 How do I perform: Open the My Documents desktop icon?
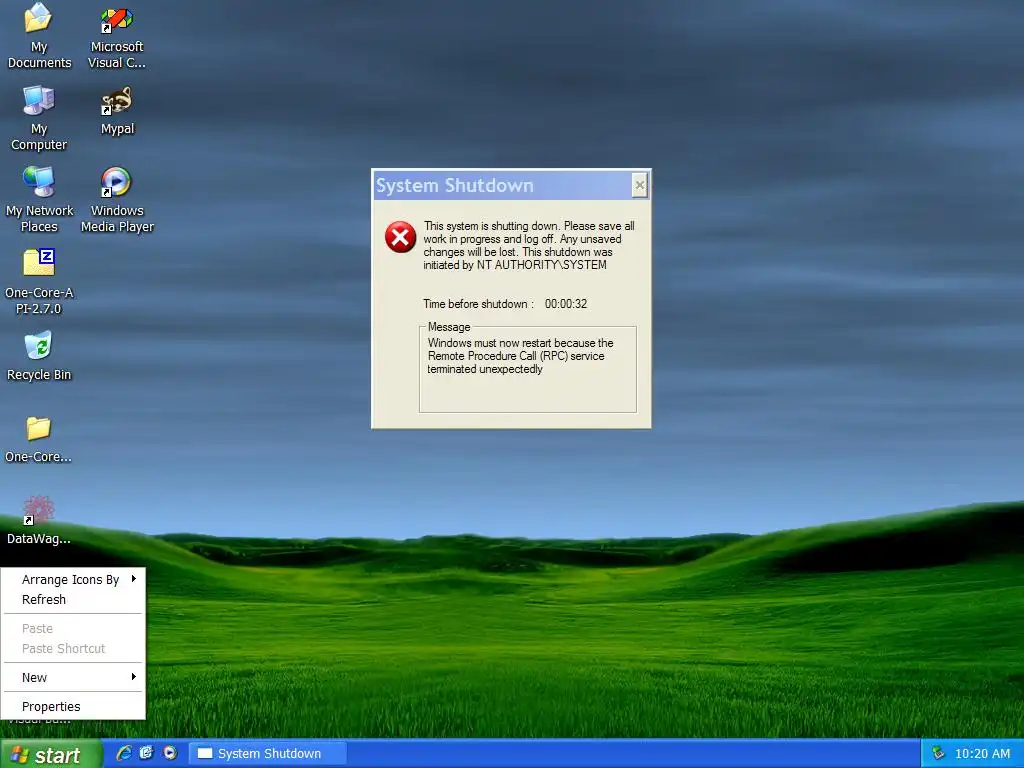(39, 36)
